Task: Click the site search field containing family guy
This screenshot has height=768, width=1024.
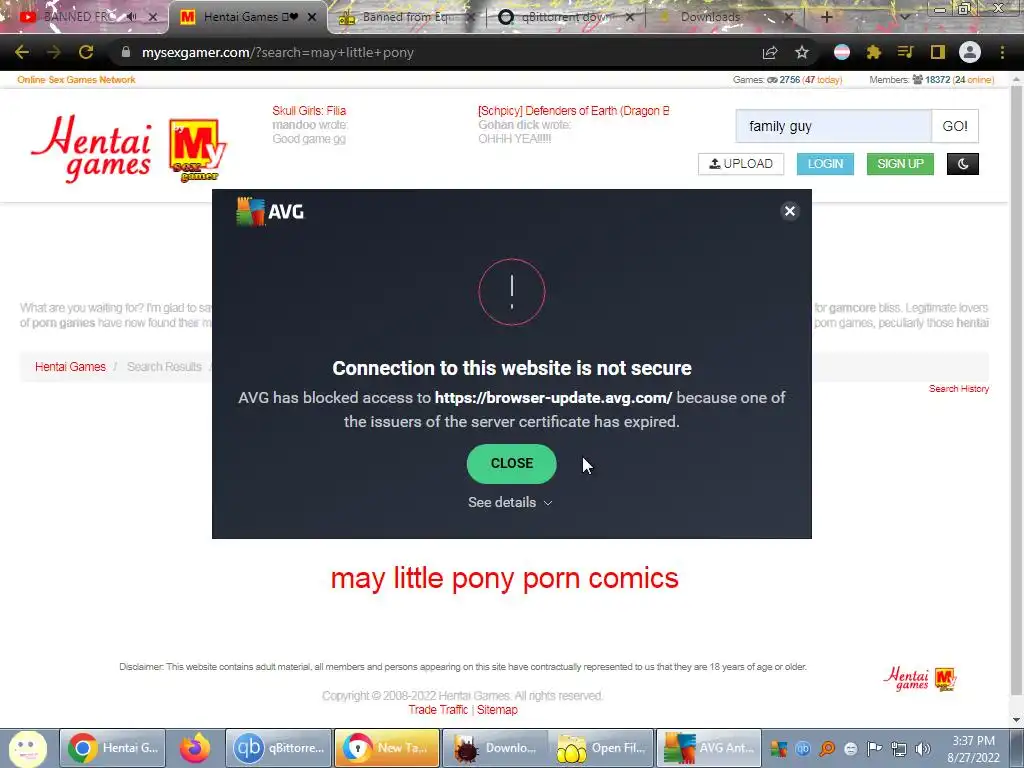Action: pos(833,126)
